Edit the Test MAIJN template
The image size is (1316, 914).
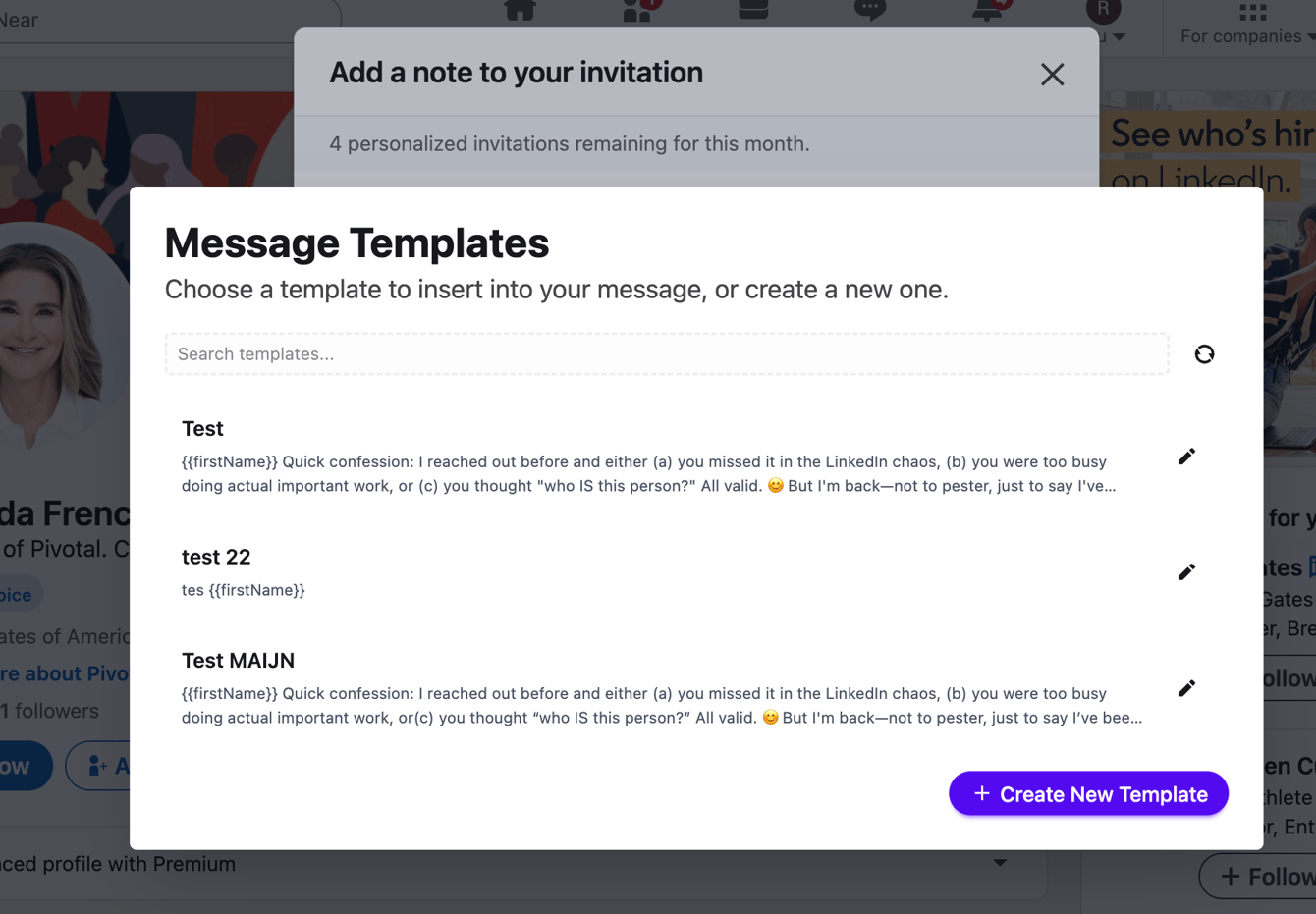[x=1185, y=687]
